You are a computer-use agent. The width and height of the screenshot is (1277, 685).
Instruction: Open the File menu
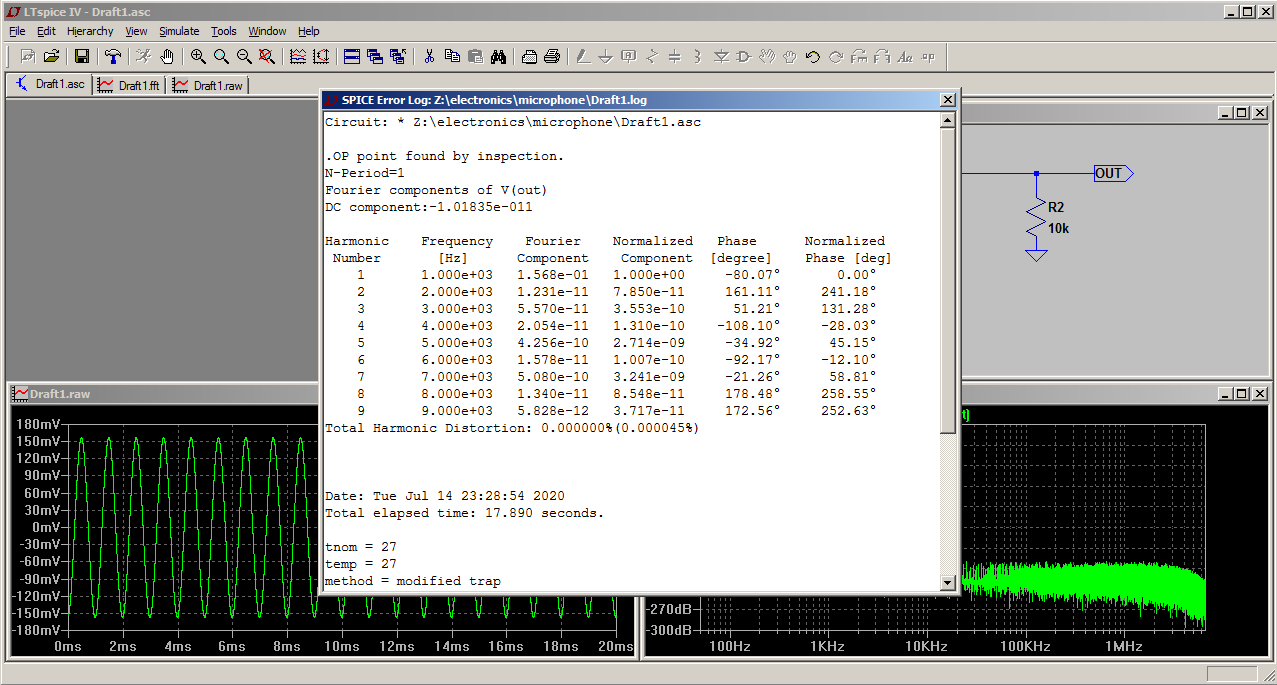point(17,31)
